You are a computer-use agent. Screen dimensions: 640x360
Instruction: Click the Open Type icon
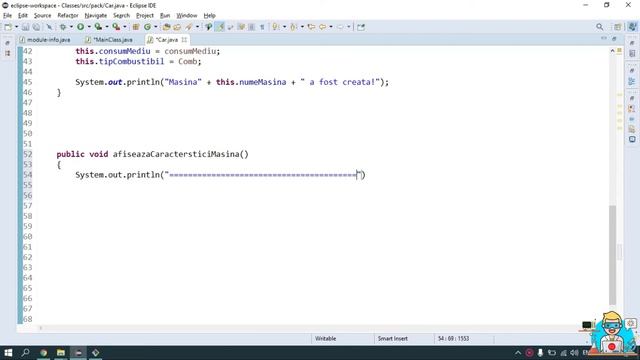click(x=166, y=27)
